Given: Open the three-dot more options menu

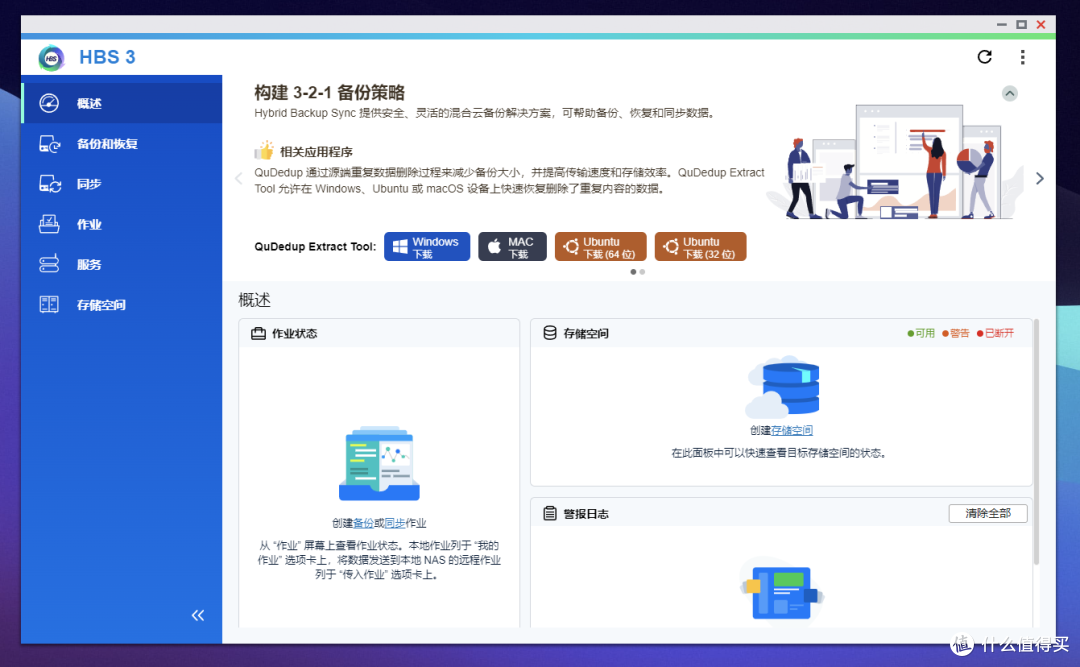Looking at the screenshot, I should [x=1022, y=57].
